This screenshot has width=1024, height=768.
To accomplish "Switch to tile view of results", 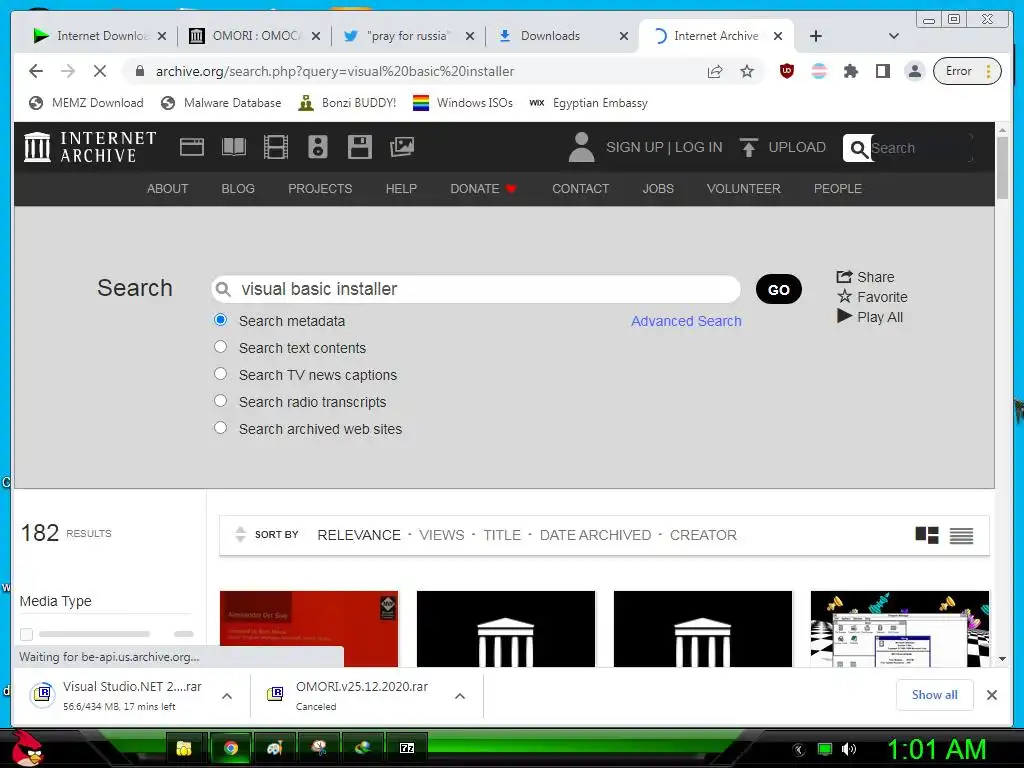I will tap(927, 536).
